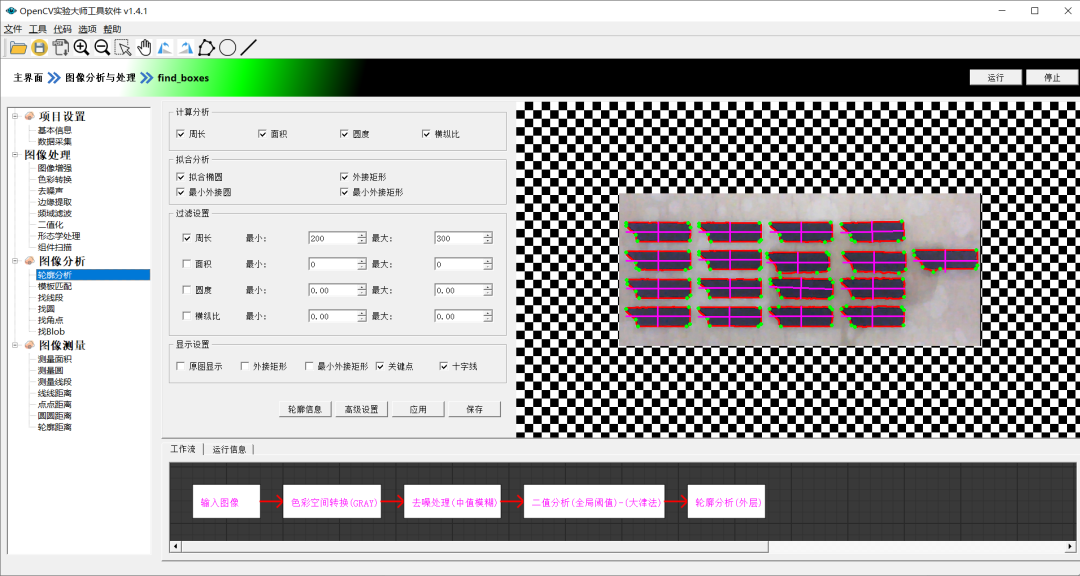
Task: Select the rectangle selection pointer tool
Action: (123, 48)
